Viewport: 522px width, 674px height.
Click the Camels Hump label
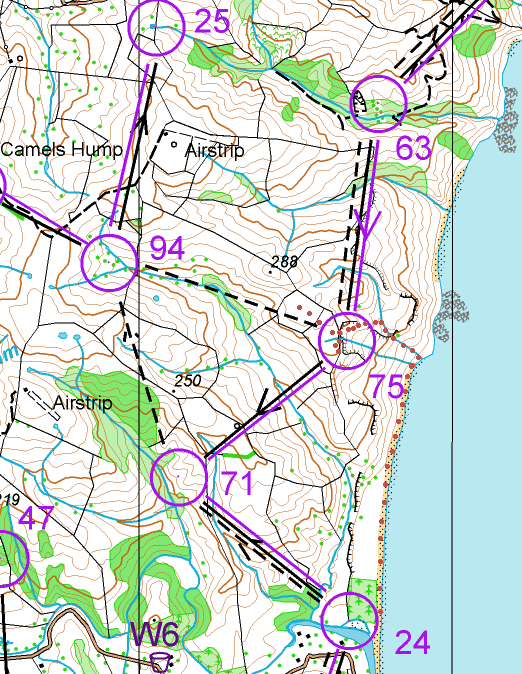click(61, 150)
